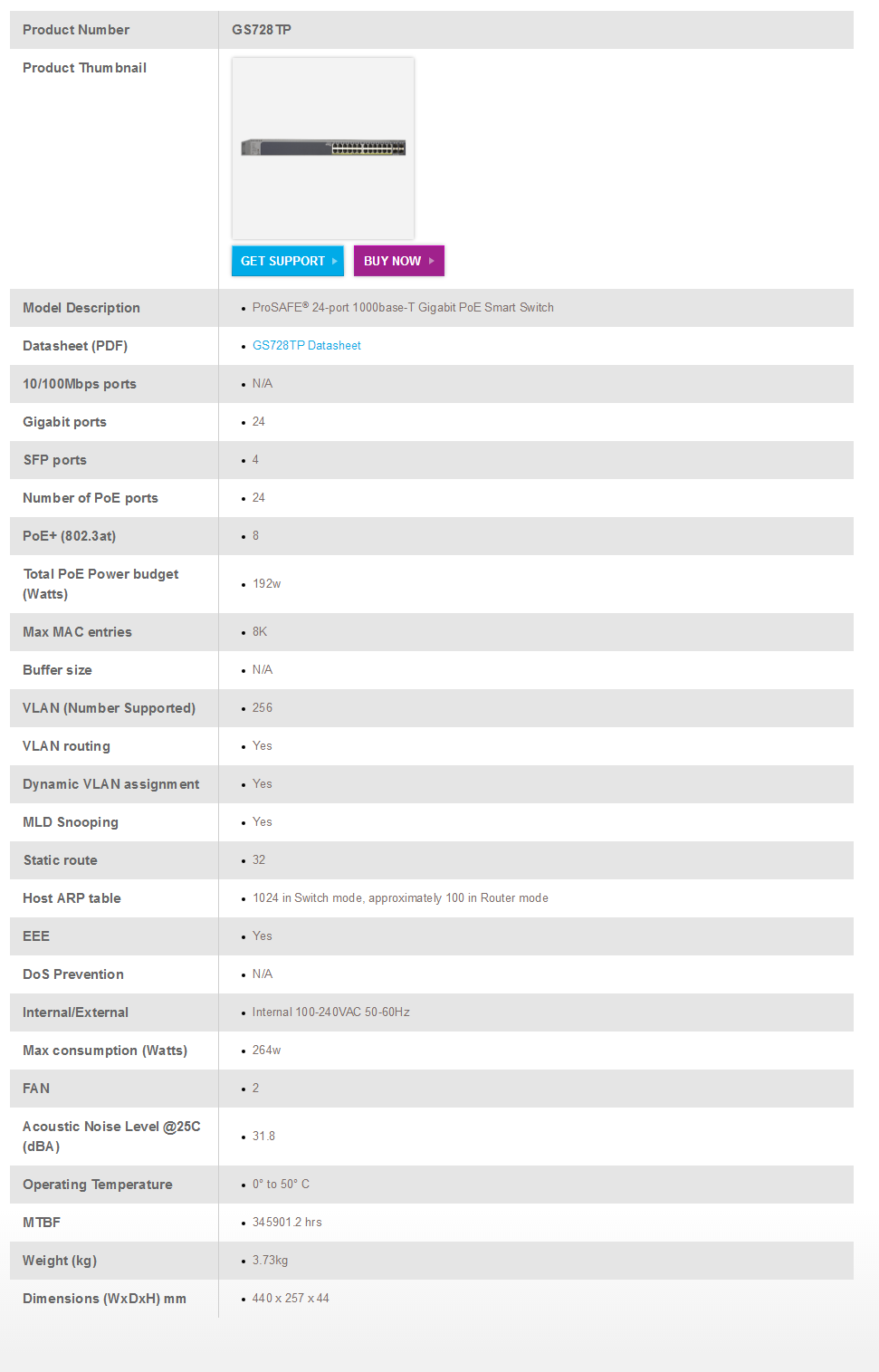Open the GS728TP Datasheet link
Image resolution: width=879 pixels, height=1372 pixels.
click(x=306, y=346)
